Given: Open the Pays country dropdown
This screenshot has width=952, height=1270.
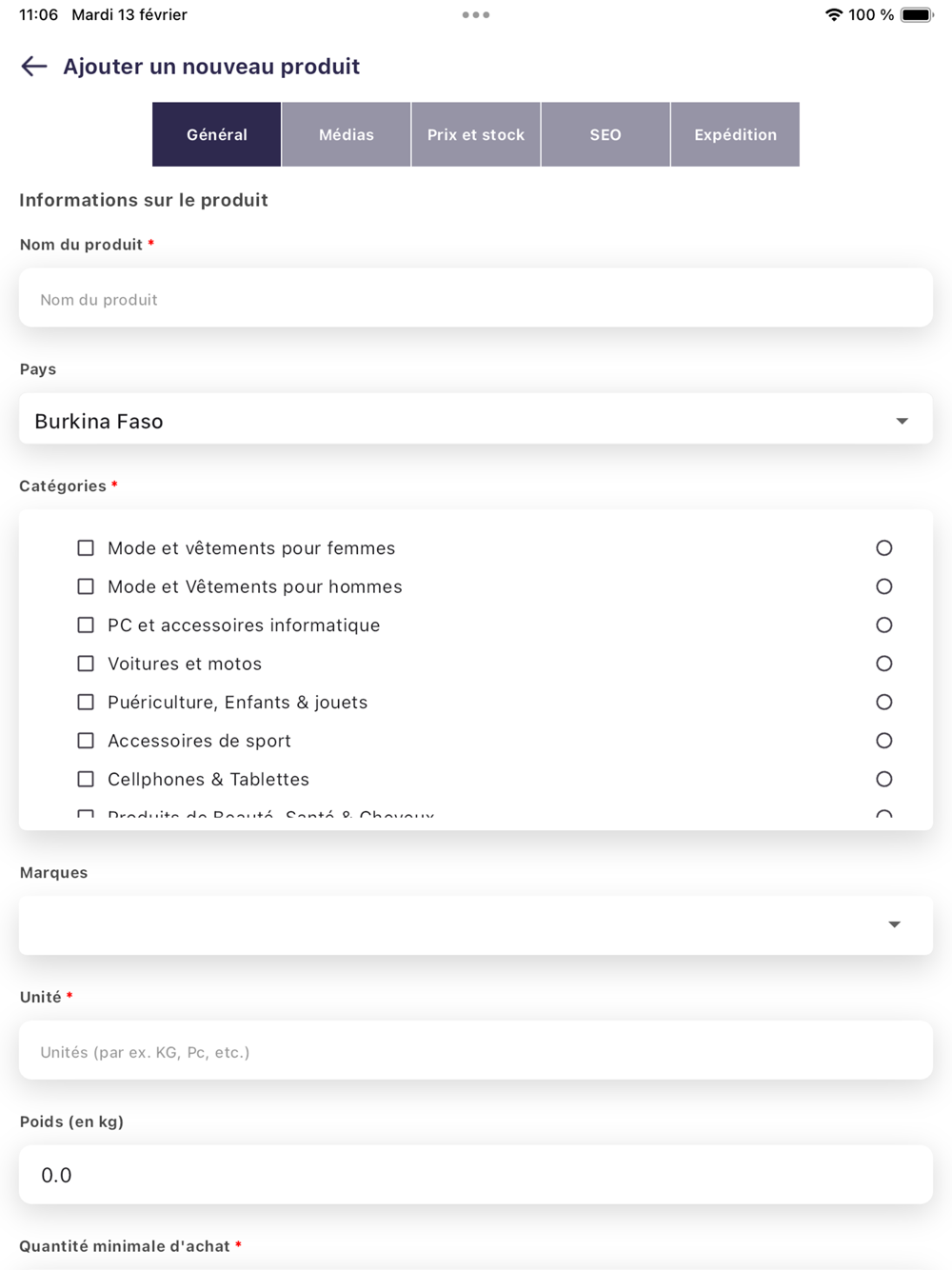Looking at the screenshot, I should tap(476, 421).
